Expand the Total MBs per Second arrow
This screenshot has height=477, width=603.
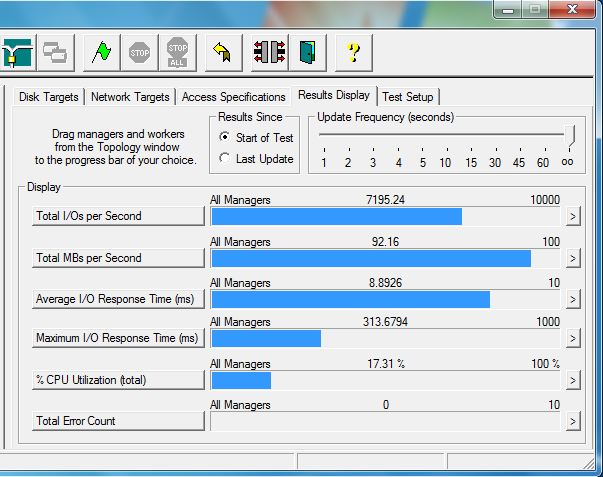coord(573,258)
